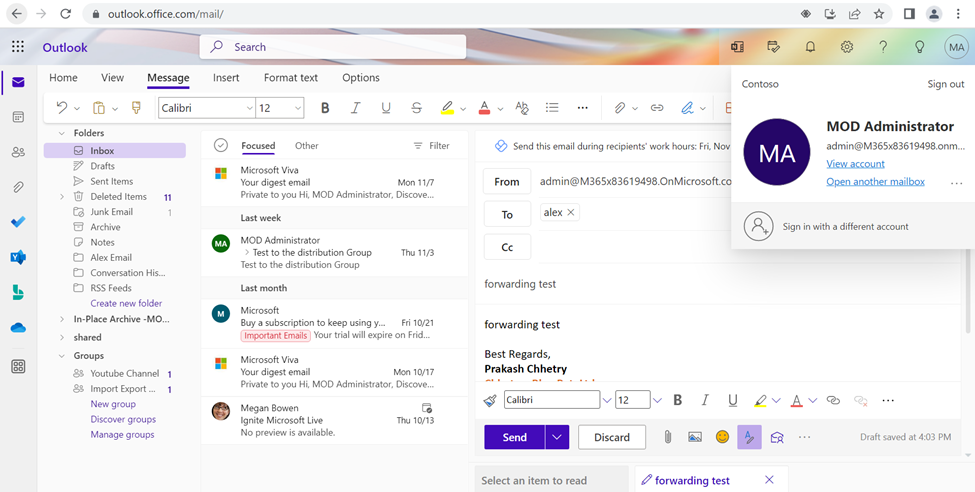Insert link from the ribbon
The width and height of the screenshot is (975, 492).
[657, 108]
